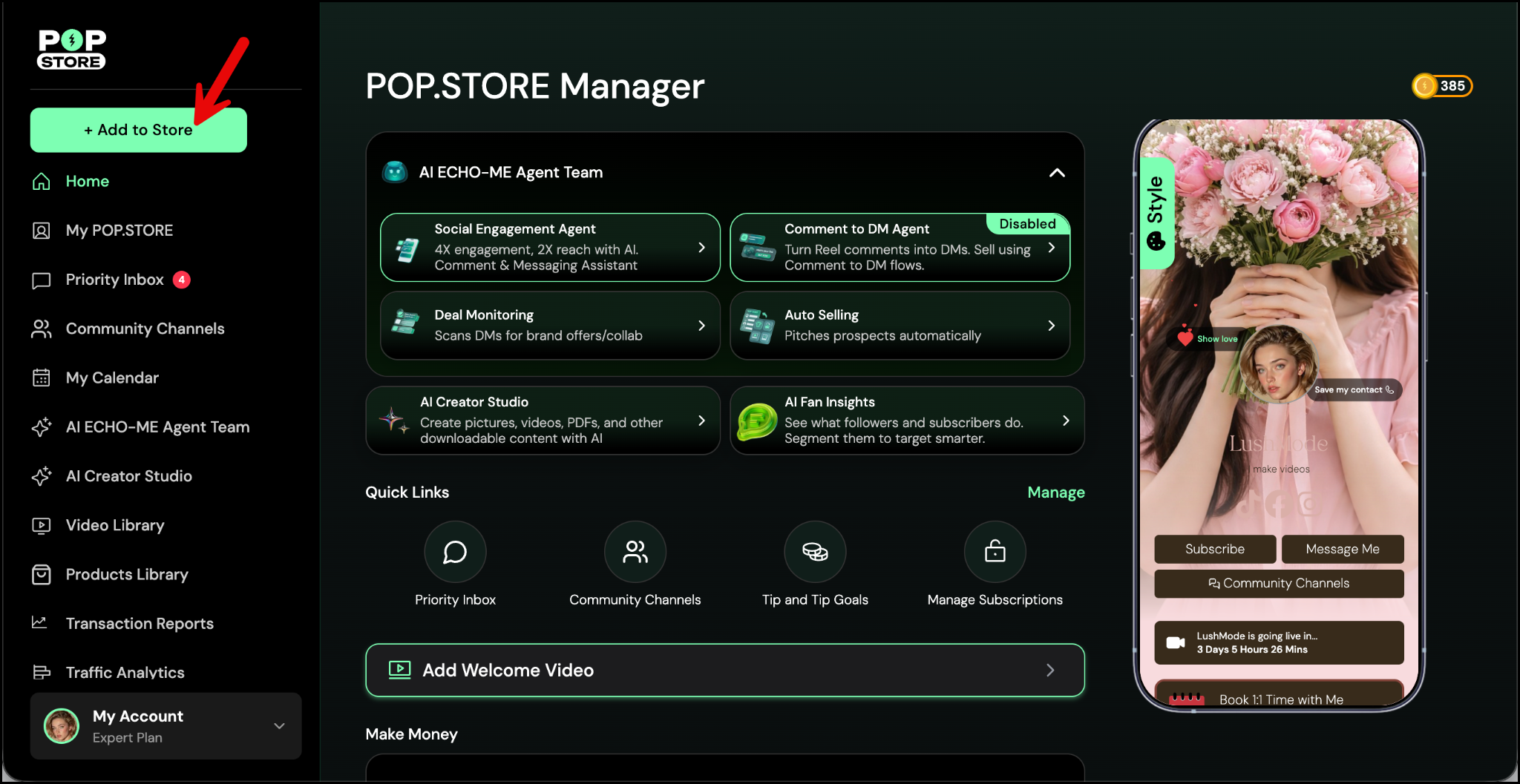Go to Video Library in sidebar
The image size is (1520, 784).
115,525
